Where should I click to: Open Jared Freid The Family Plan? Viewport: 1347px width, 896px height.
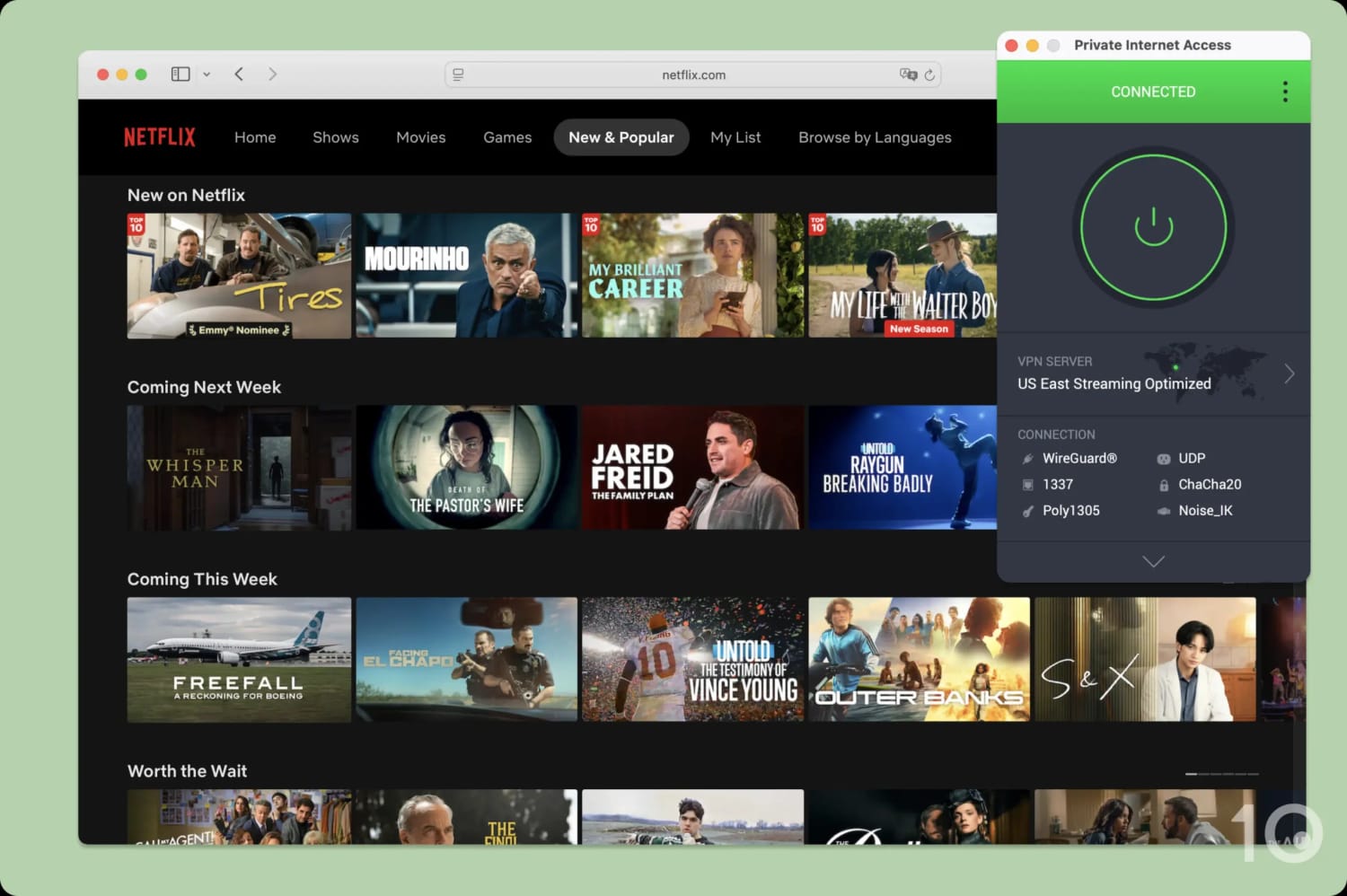point(692,468)
